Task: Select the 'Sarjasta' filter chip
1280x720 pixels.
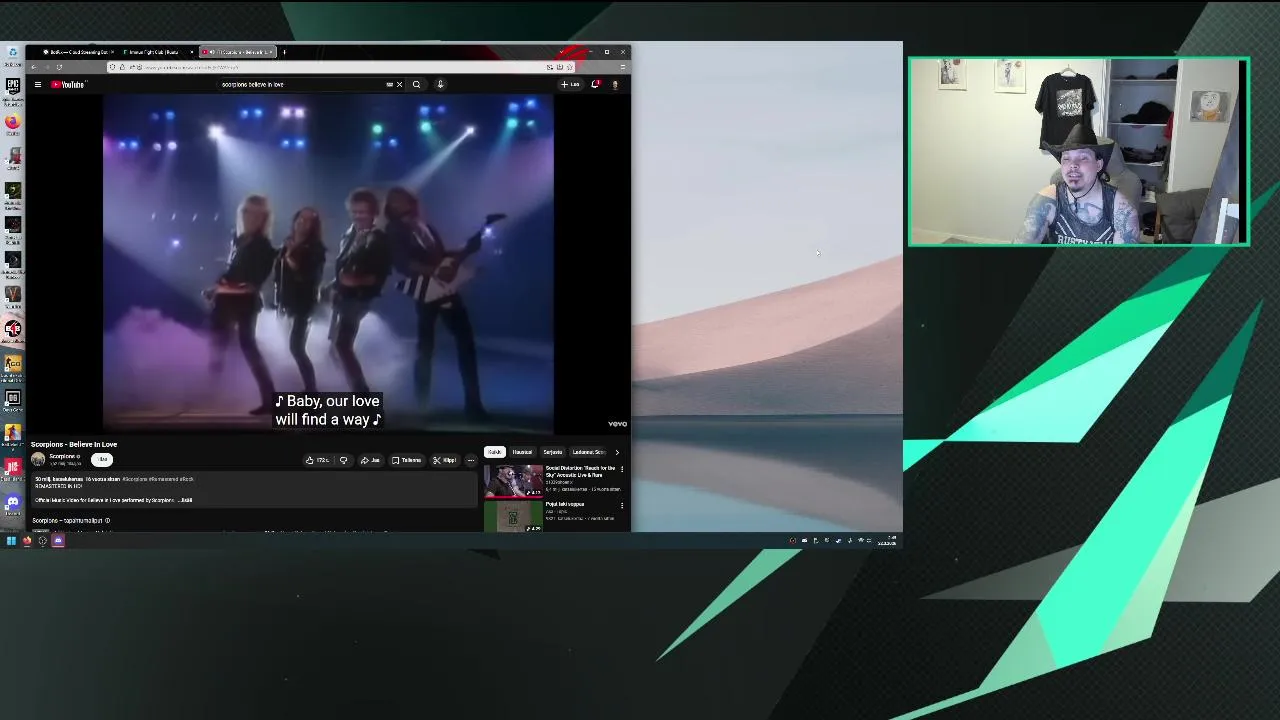Action: pos(552,452)
